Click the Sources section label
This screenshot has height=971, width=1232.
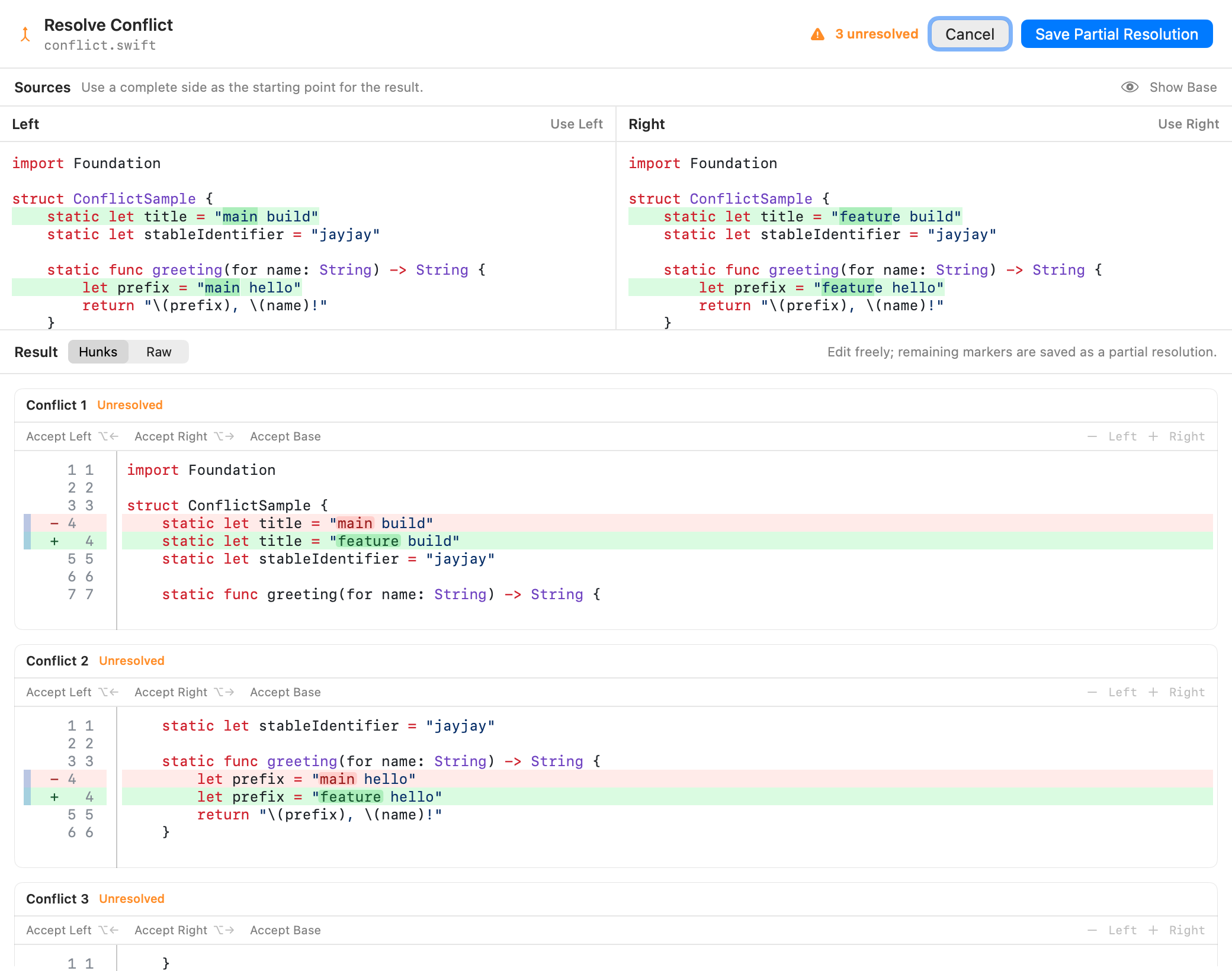tap(42, 87)
